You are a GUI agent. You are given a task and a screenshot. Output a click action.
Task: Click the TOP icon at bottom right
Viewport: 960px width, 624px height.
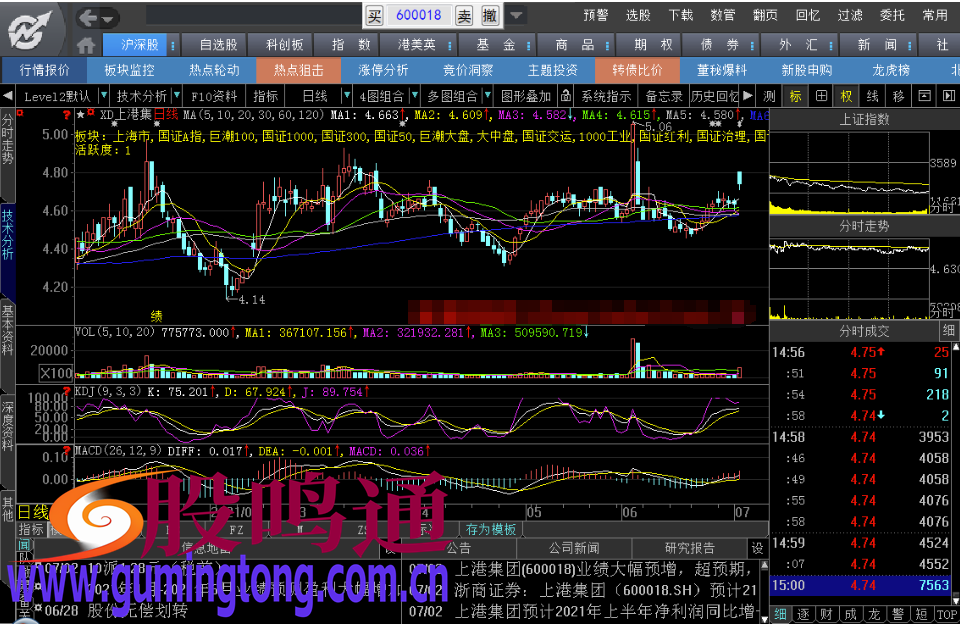click(x=947, y=615)
